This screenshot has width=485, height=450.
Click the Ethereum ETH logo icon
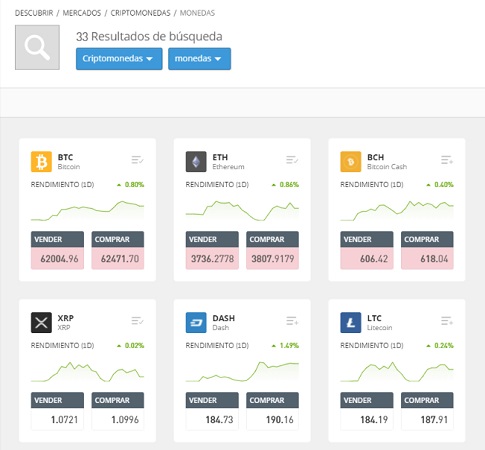(x=196, y=162)
